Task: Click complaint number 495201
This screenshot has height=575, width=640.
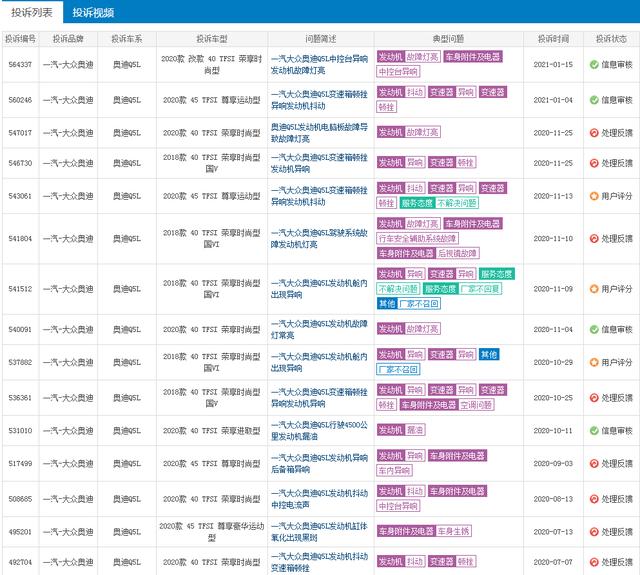Action: coord(20,532)
